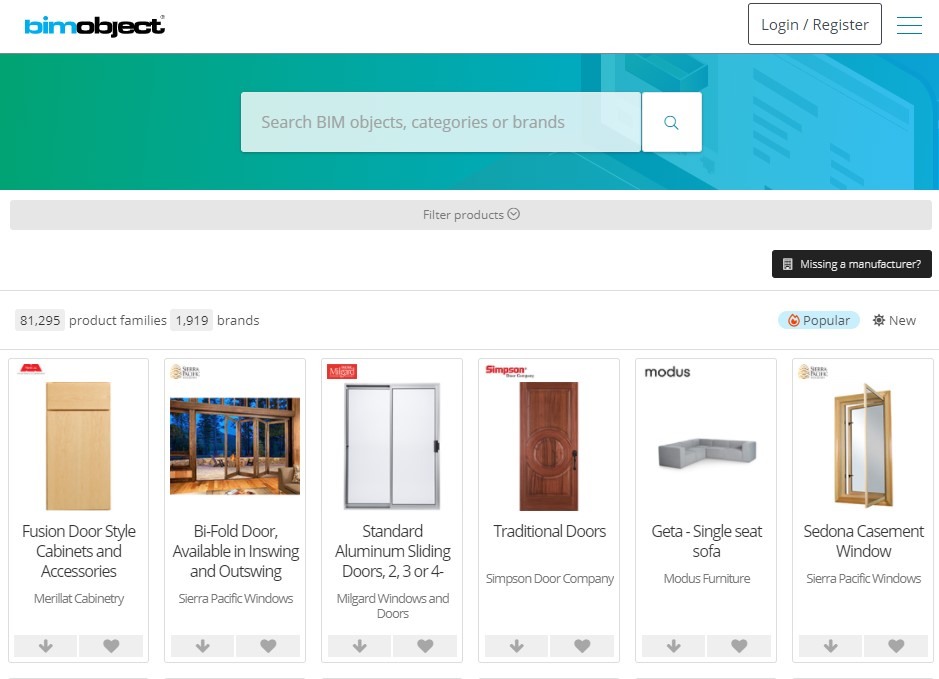This screenshot has width=939, height=679.
Task: Click the casement window image
Action: (863, 446)
